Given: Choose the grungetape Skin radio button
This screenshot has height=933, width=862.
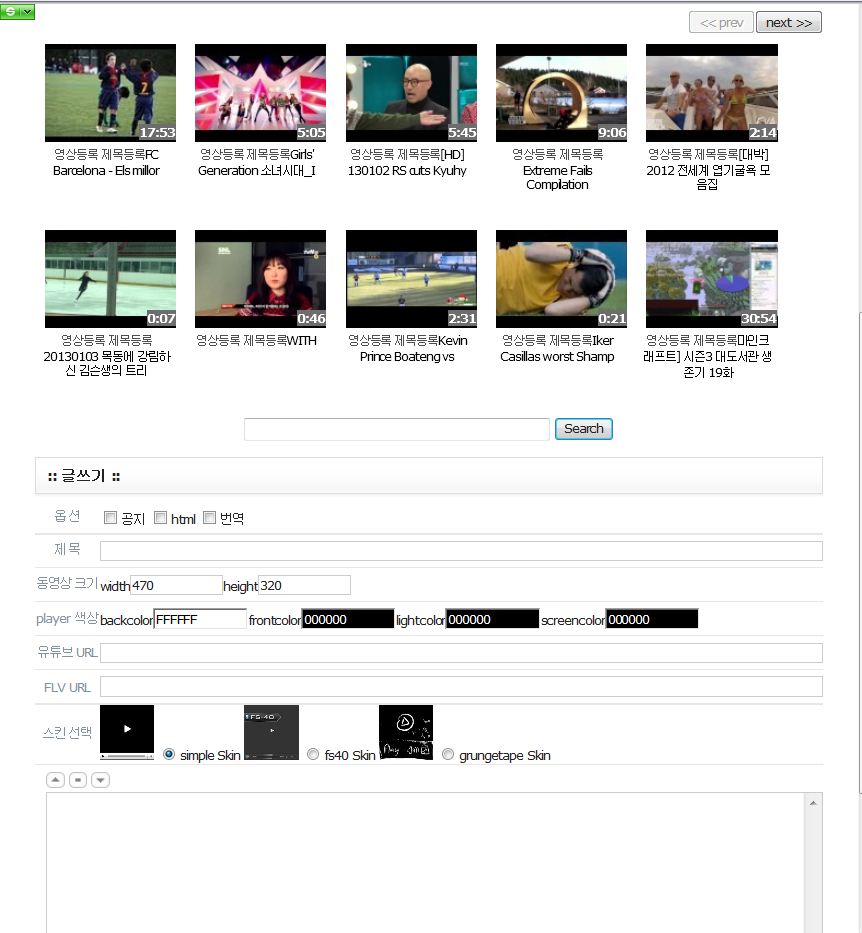Looking at the screenshot, I should tap(448, 755).
